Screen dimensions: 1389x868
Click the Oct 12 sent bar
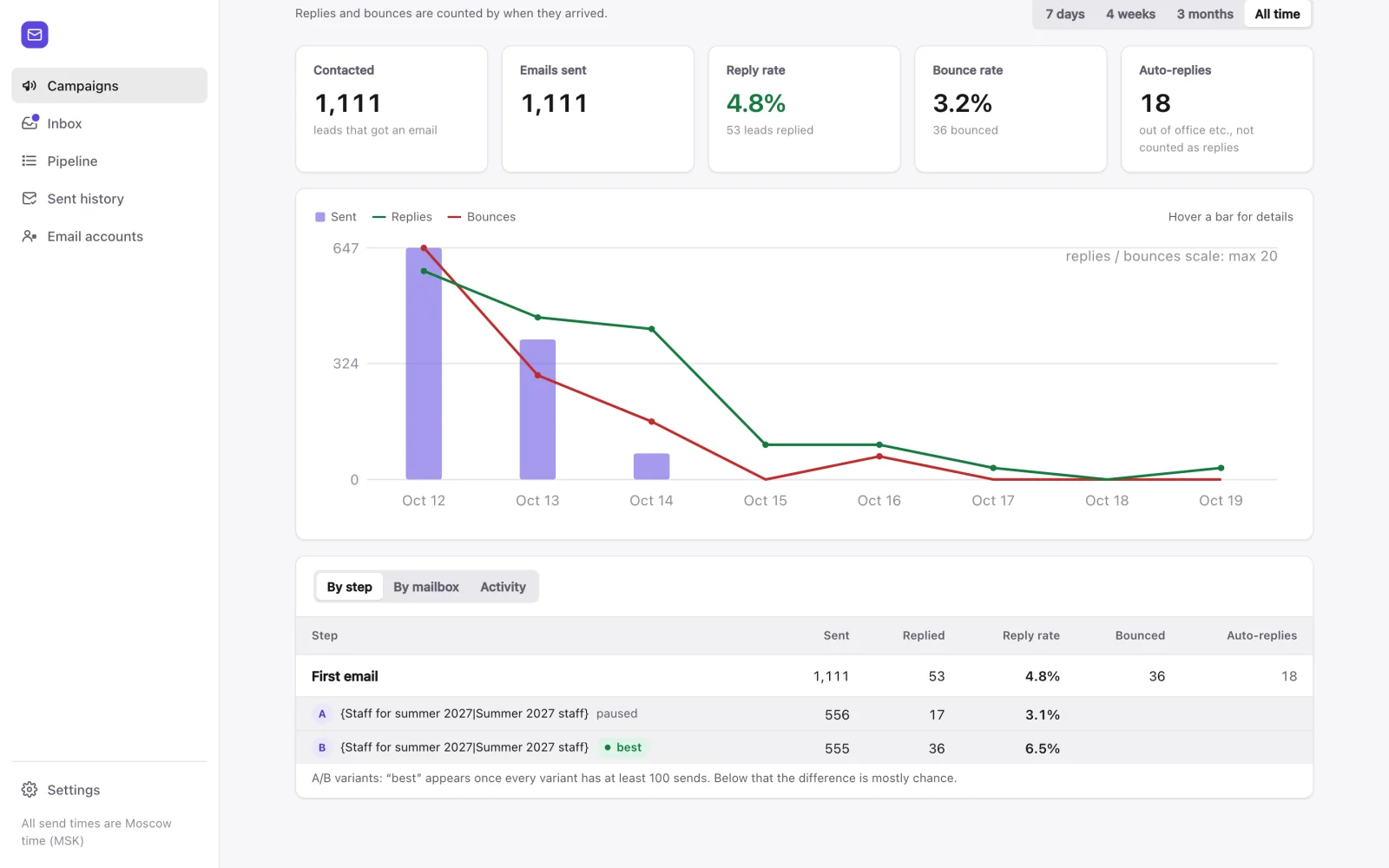[424, 364]
